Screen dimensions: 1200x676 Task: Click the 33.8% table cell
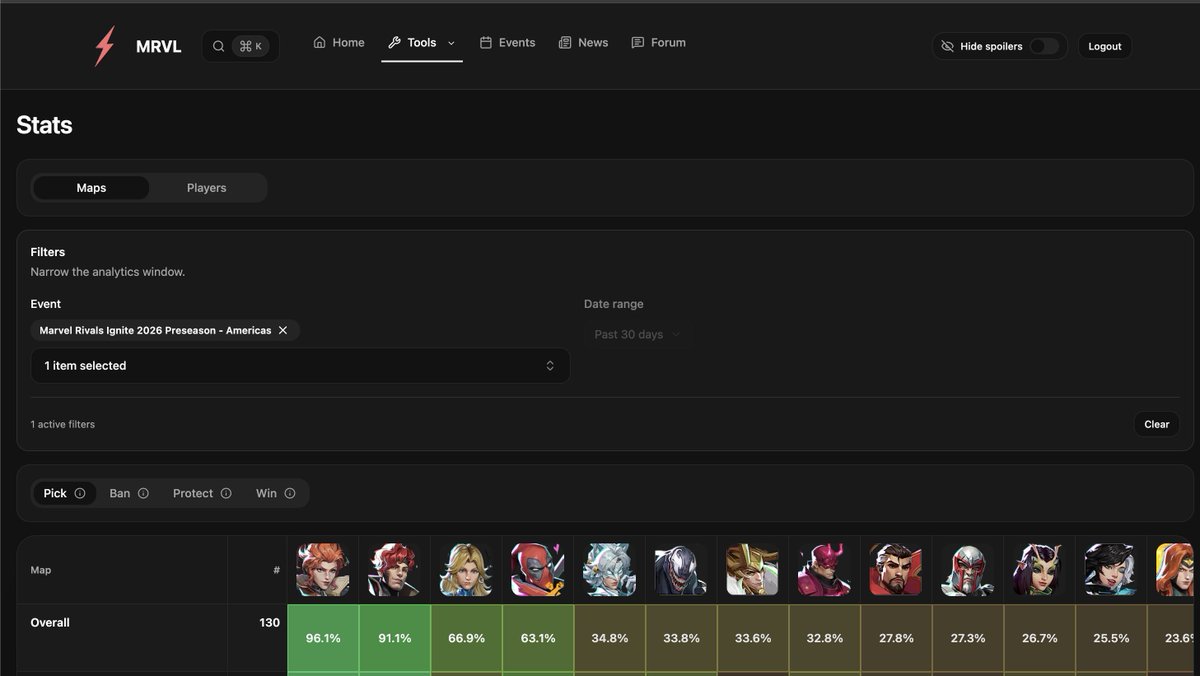tap(681, 638)
